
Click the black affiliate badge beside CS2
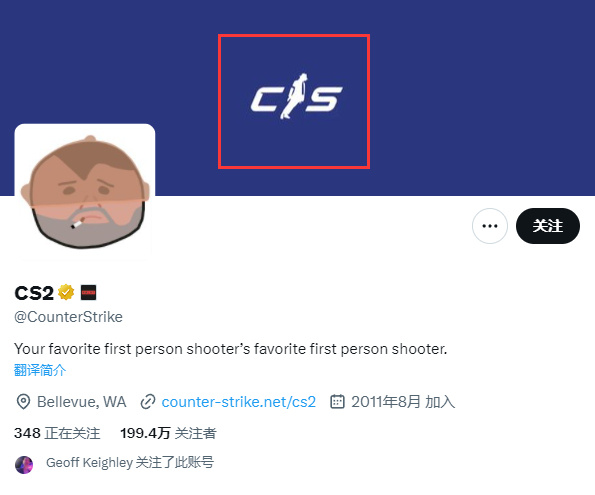[88, 292]
